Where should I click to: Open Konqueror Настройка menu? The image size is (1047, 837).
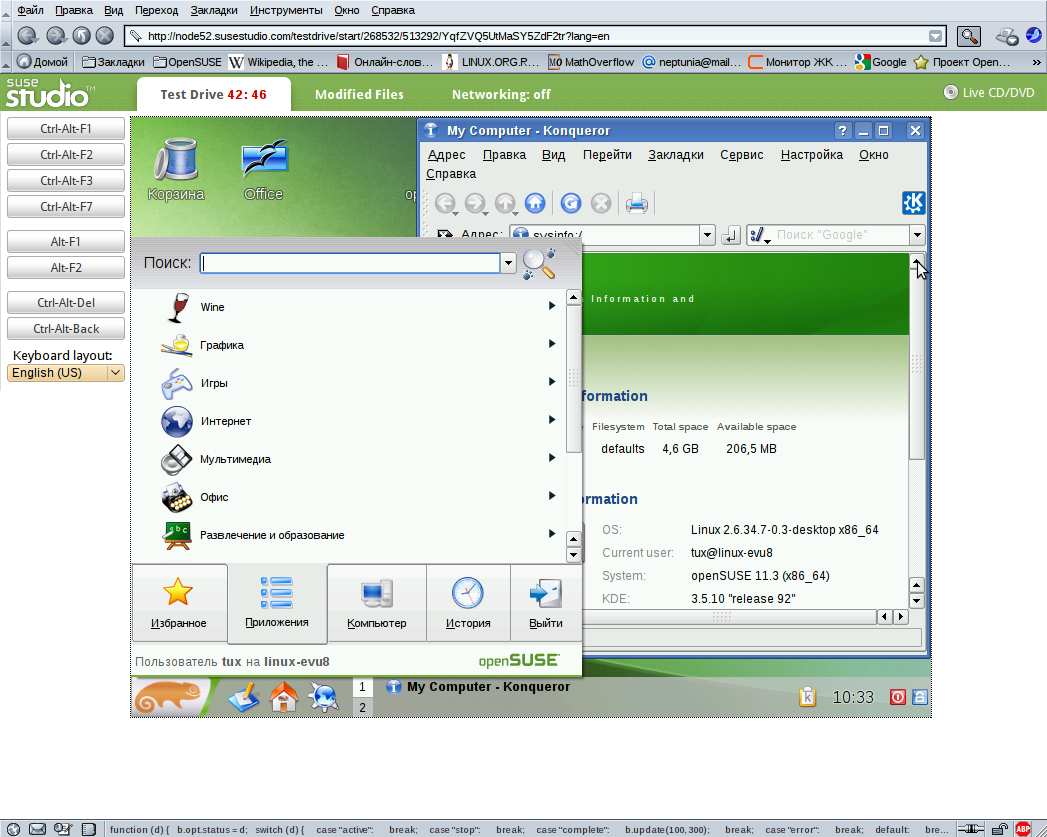811,155
